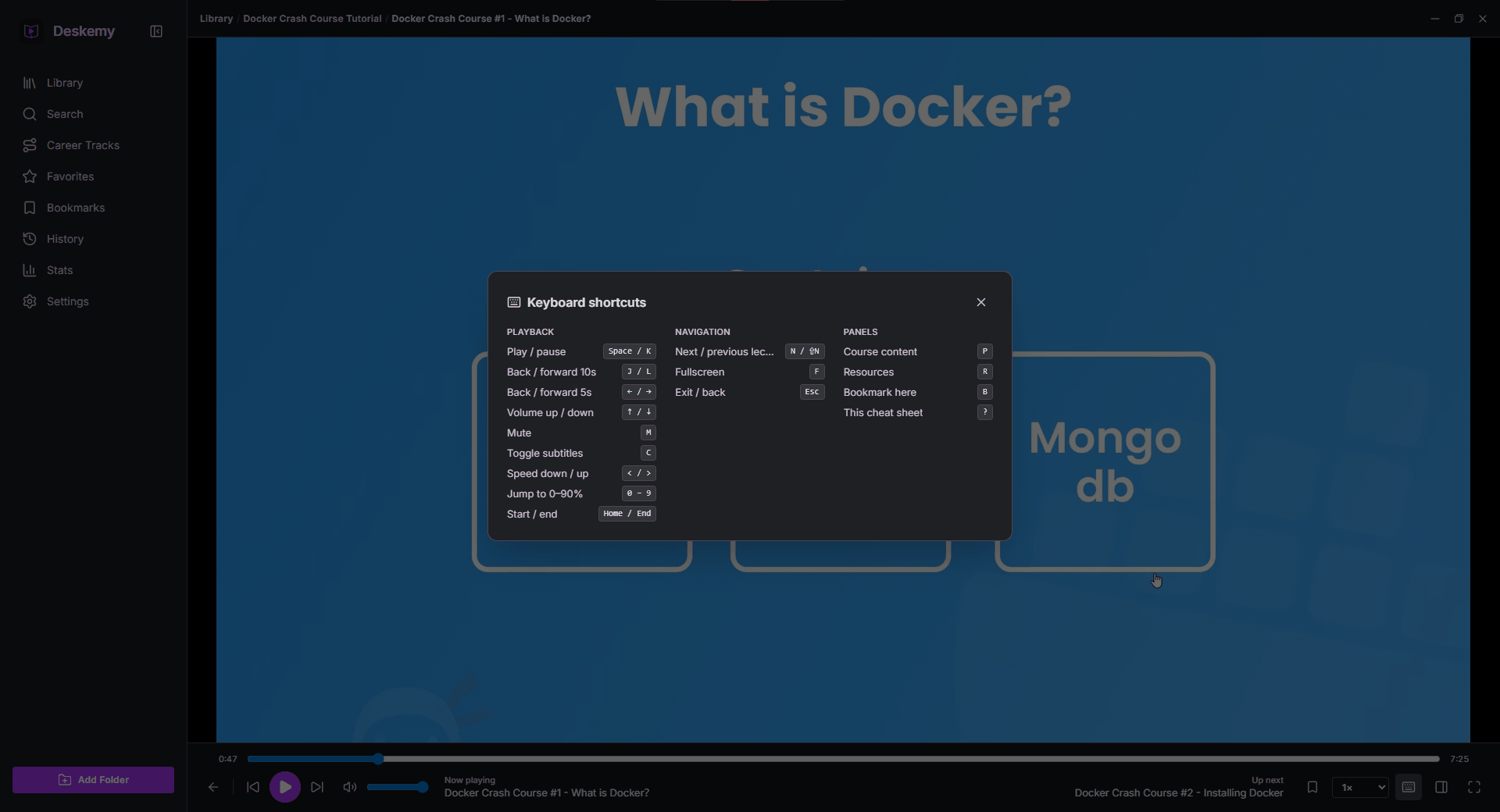Click the video progress bar
Screen dimensions: 1500x812
pos(844,759)
